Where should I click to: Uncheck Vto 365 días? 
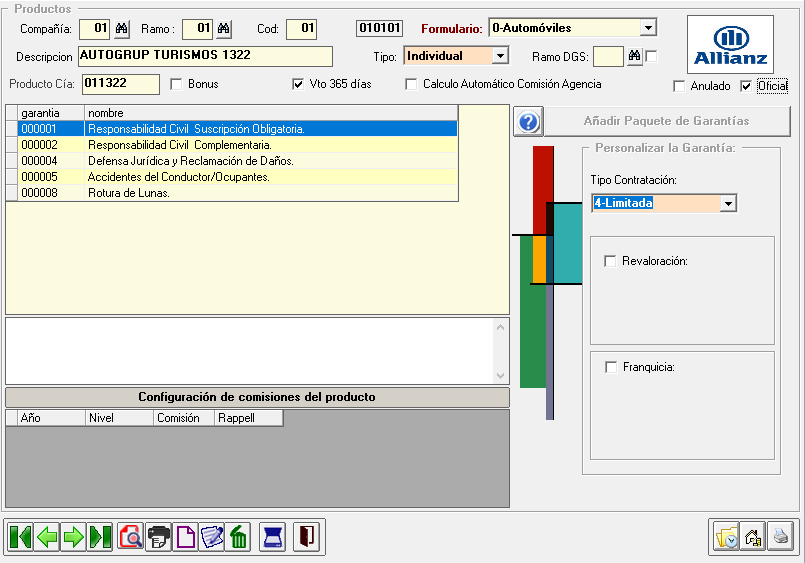(x=298, y=84)
